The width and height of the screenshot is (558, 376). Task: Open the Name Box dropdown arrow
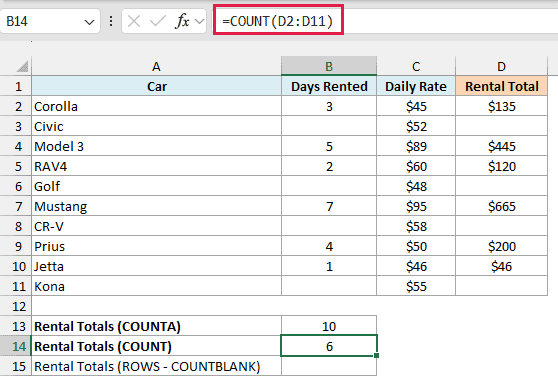89,22
